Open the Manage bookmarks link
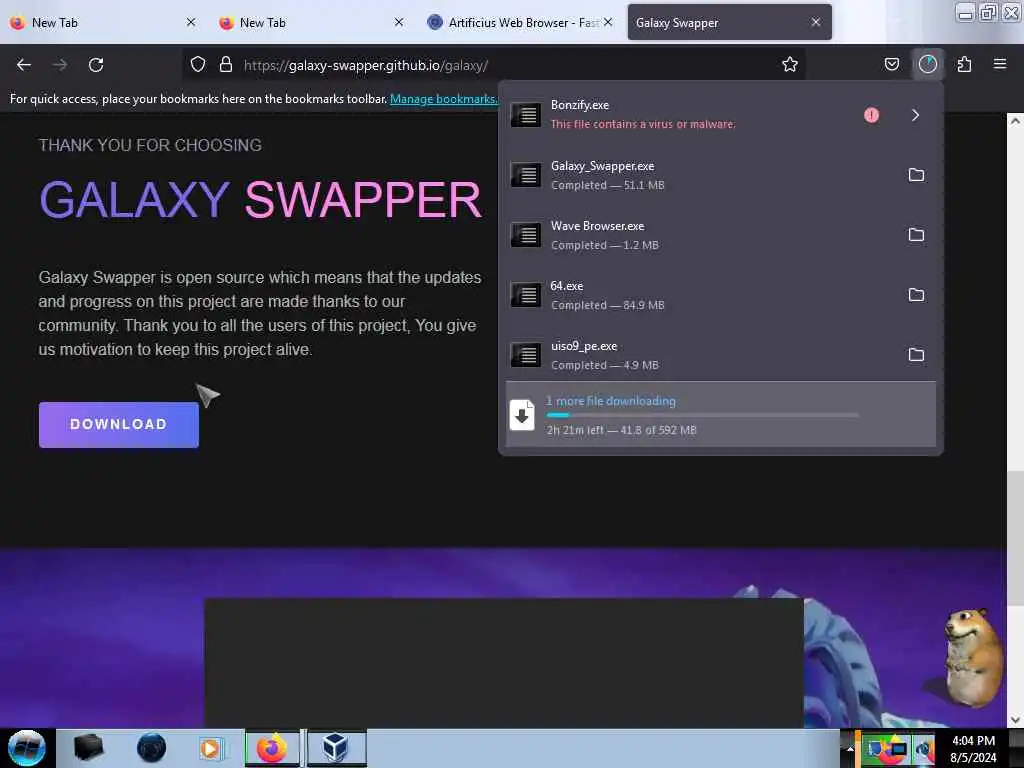Viewport: 1024px width, 768px height. coord(443,99)
